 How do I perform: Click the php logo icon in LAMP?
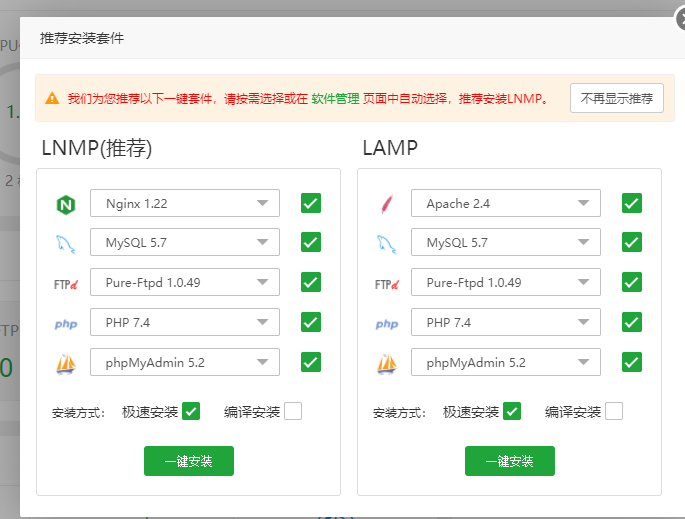tap(387, 324)
